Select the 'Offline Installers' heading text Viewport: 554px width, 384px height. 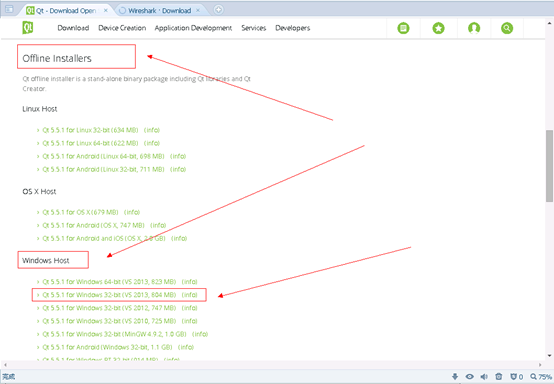tap(57, 58)
